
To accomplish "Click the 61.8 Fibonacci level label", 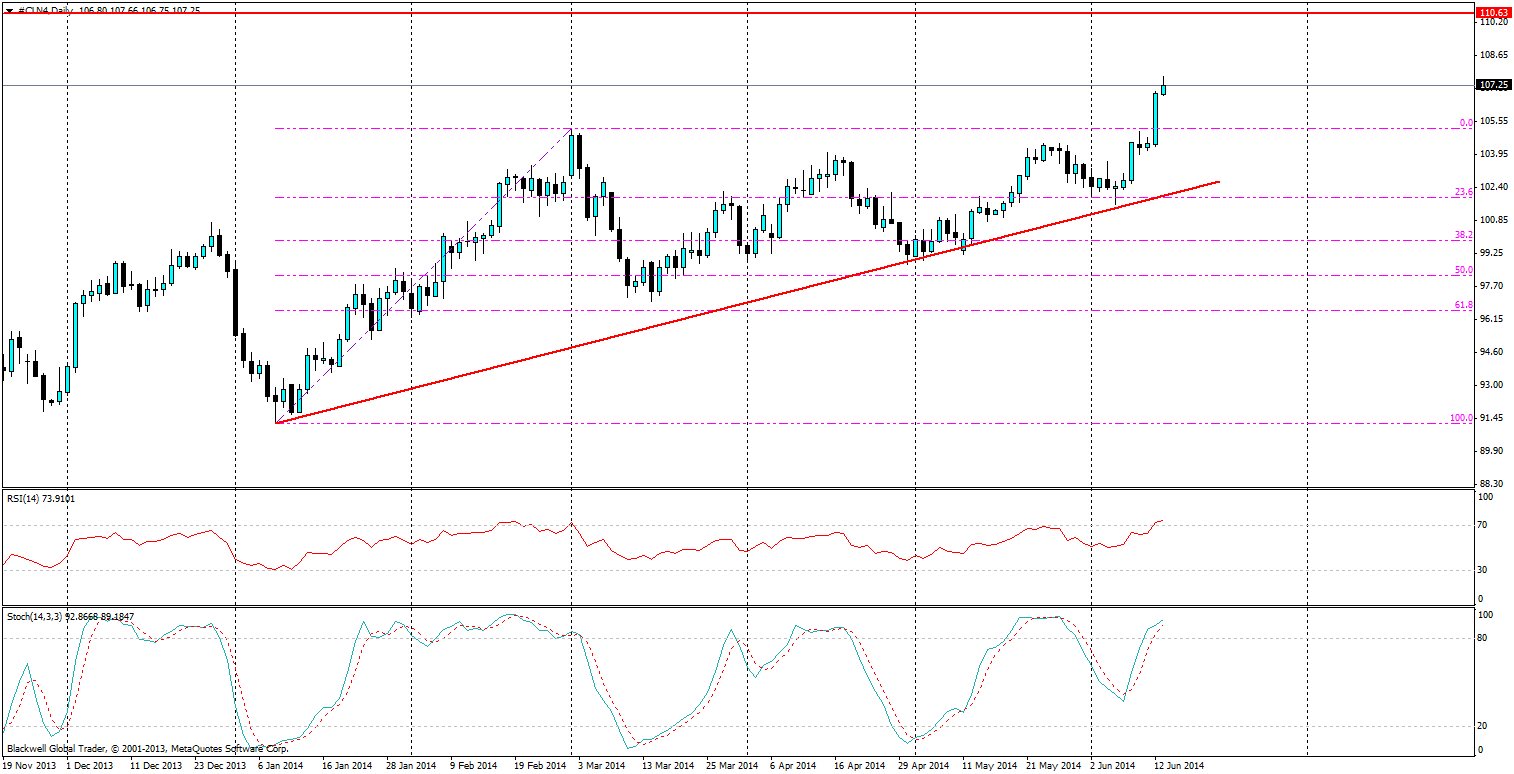I will (1463, 305).
